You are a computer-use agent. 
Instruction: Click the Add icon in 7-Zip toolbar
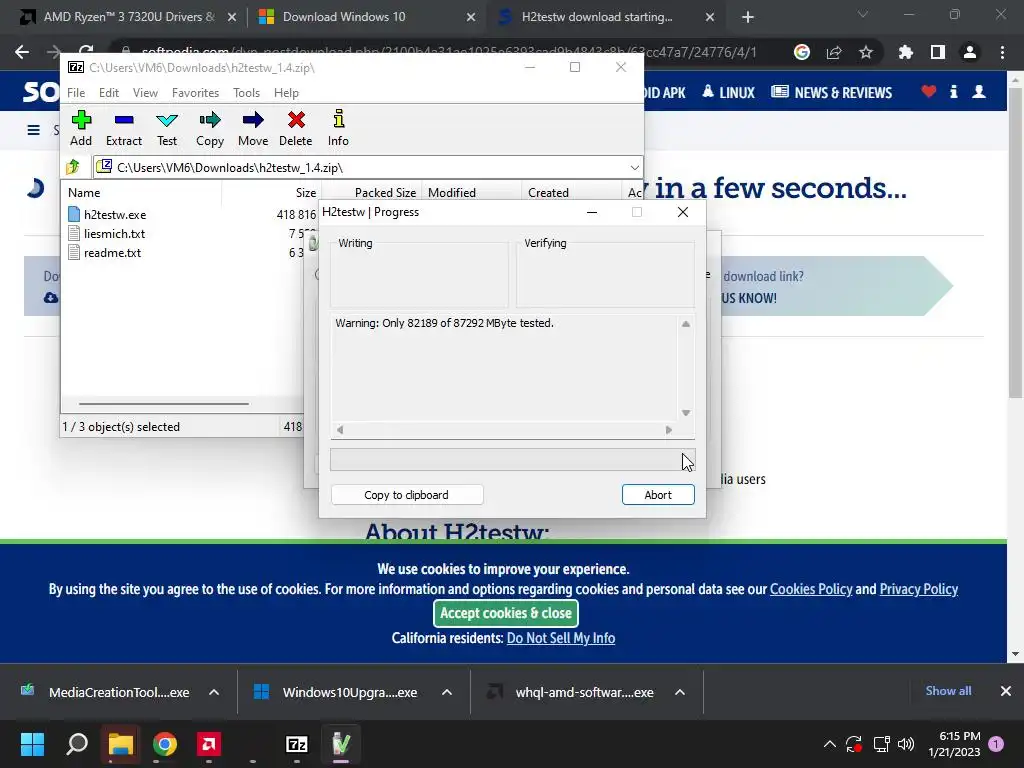81,120
